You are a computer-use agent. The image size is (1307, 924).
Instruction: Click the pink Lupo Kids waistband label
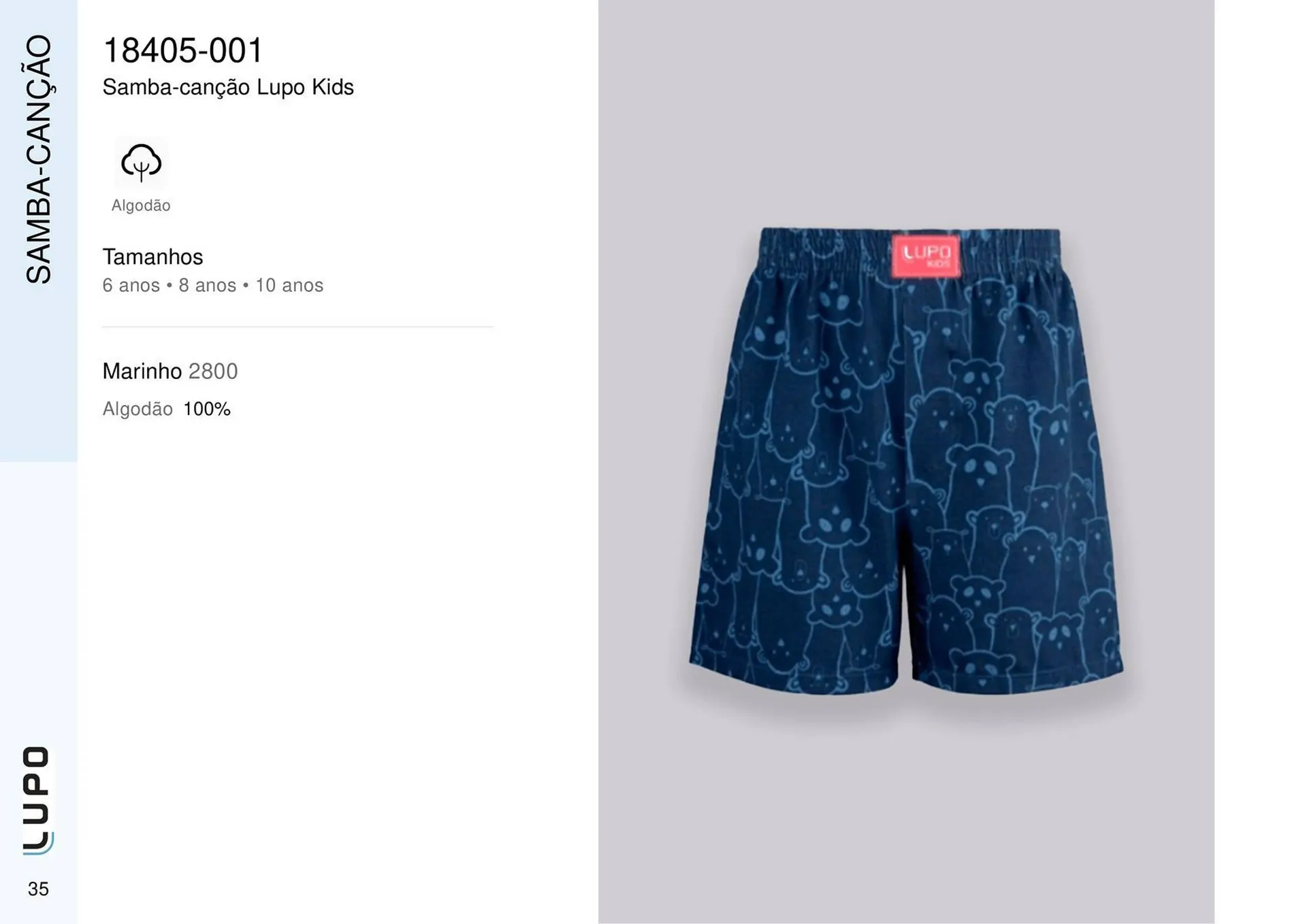(926, 257)
